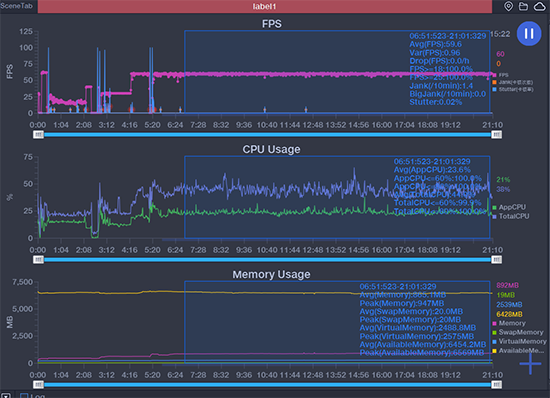
Task: Click left handle of CPU Usage range slider
Action: click(x=39, y=259)
